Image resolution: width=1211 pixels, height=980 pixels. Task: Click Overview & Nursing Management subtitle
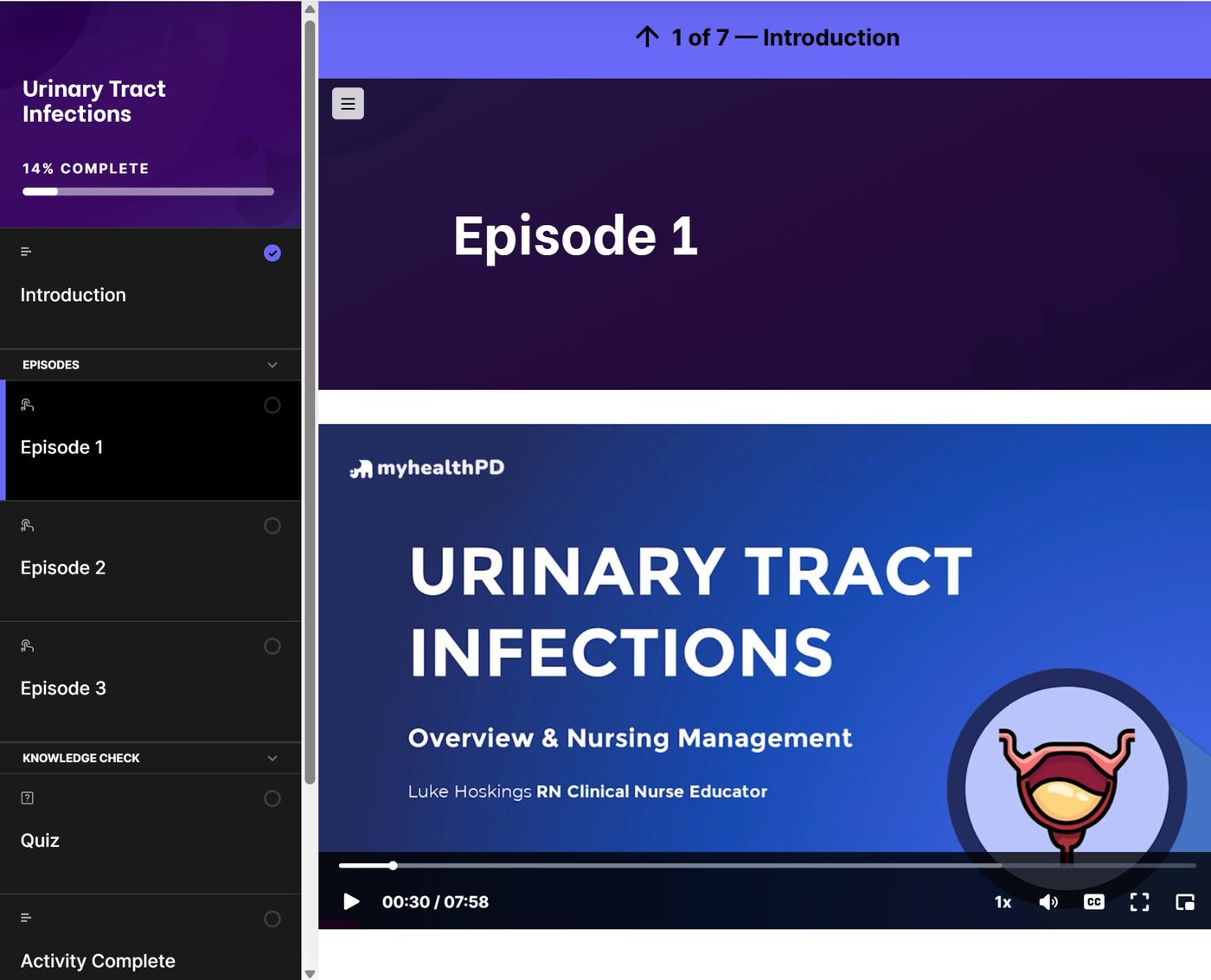pos(630,738)
